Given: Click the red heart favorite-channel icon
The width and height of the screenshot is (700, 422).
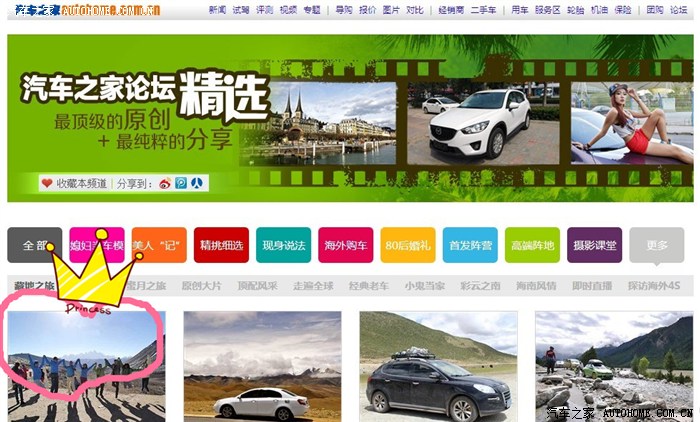Looking at the screenshot, I should (x=47, y=183).
